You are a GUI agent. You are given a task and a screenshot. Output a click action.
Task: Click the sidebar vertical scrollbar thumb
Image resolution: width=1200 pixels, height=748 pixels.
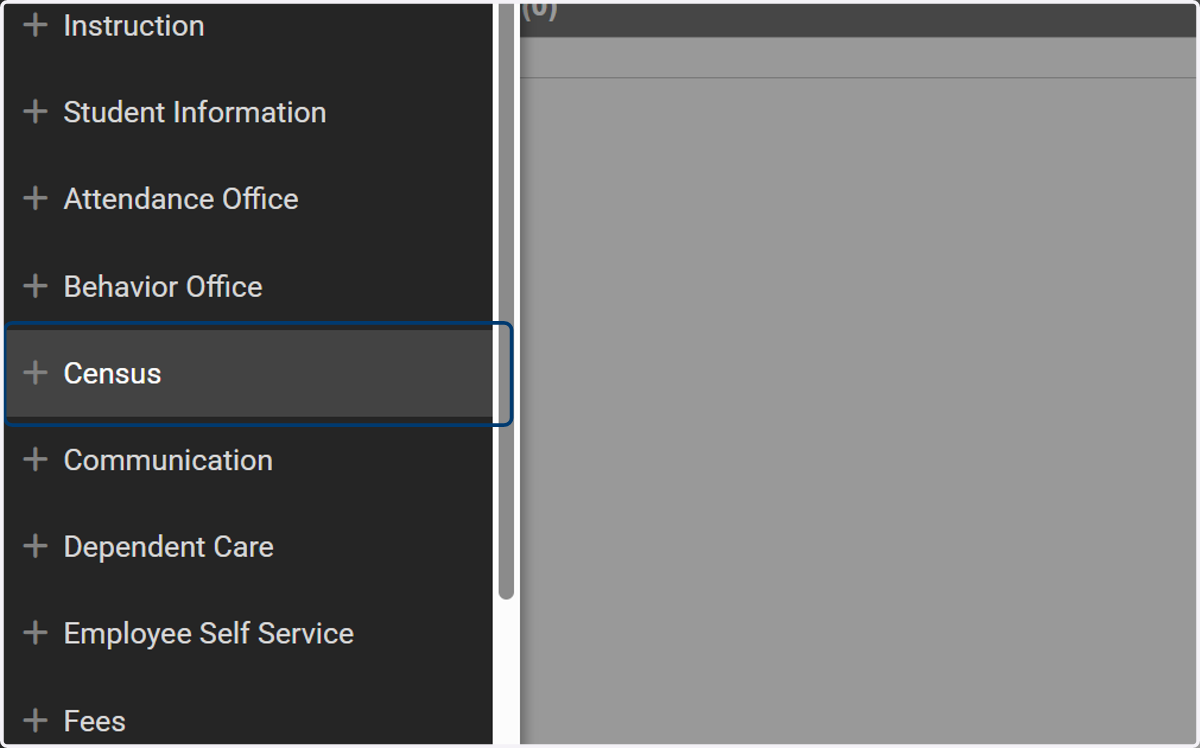point(506,300)
